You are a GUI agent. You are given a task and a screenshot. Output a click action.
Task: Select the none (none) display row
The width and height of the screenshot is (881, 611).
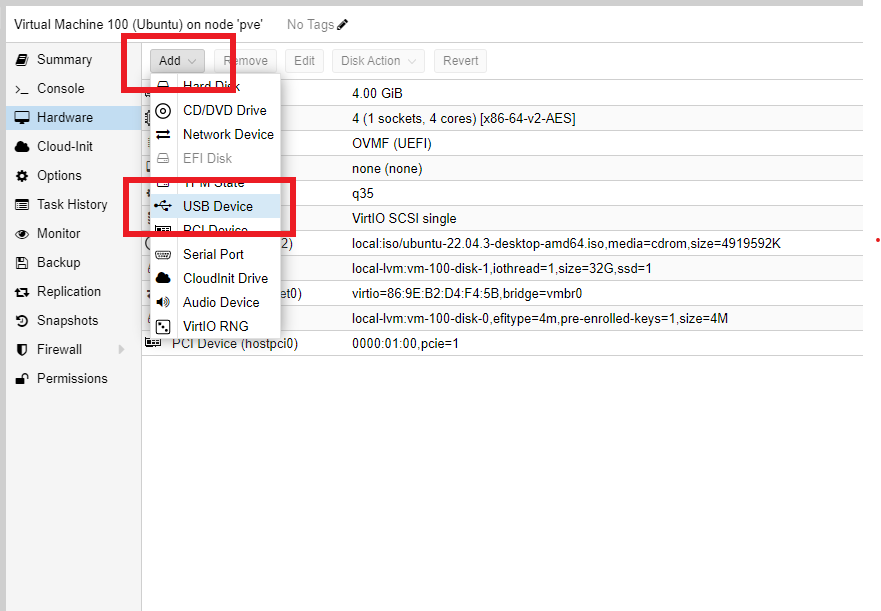tap(502, 169)
